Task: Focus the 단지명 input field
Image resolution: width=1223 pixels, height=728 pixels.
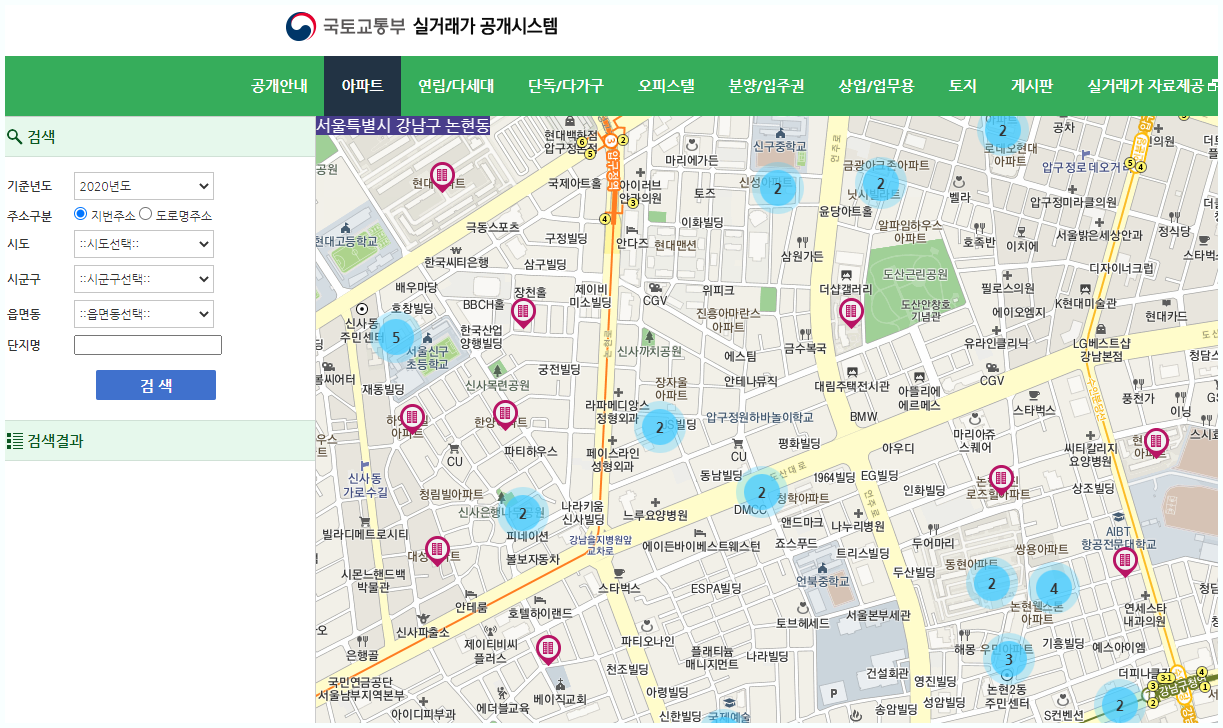Action: (x=148, y=345)
